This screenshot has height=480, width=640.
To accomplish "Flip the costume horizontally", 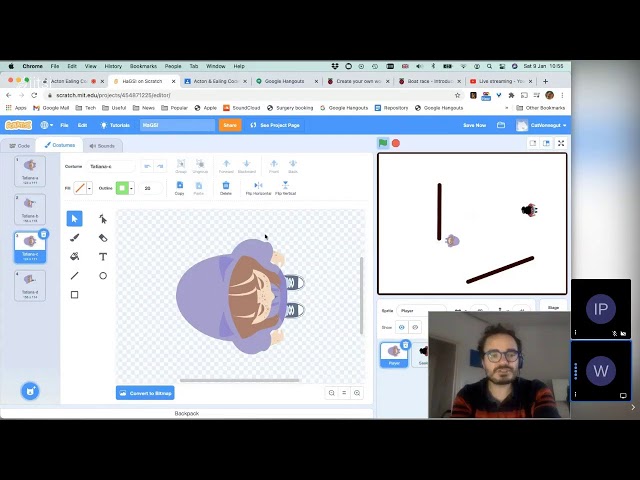I will tap(258, 188).
